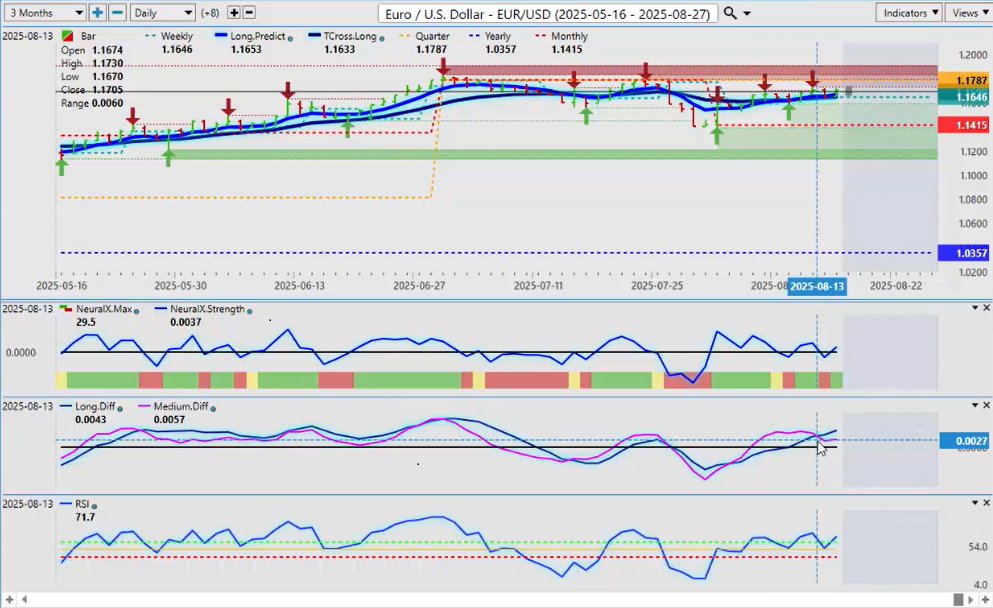This screenshot has height=608, width=993.
Task: Toggle the Long.Predict line legend
Action: tap(254, 36)
